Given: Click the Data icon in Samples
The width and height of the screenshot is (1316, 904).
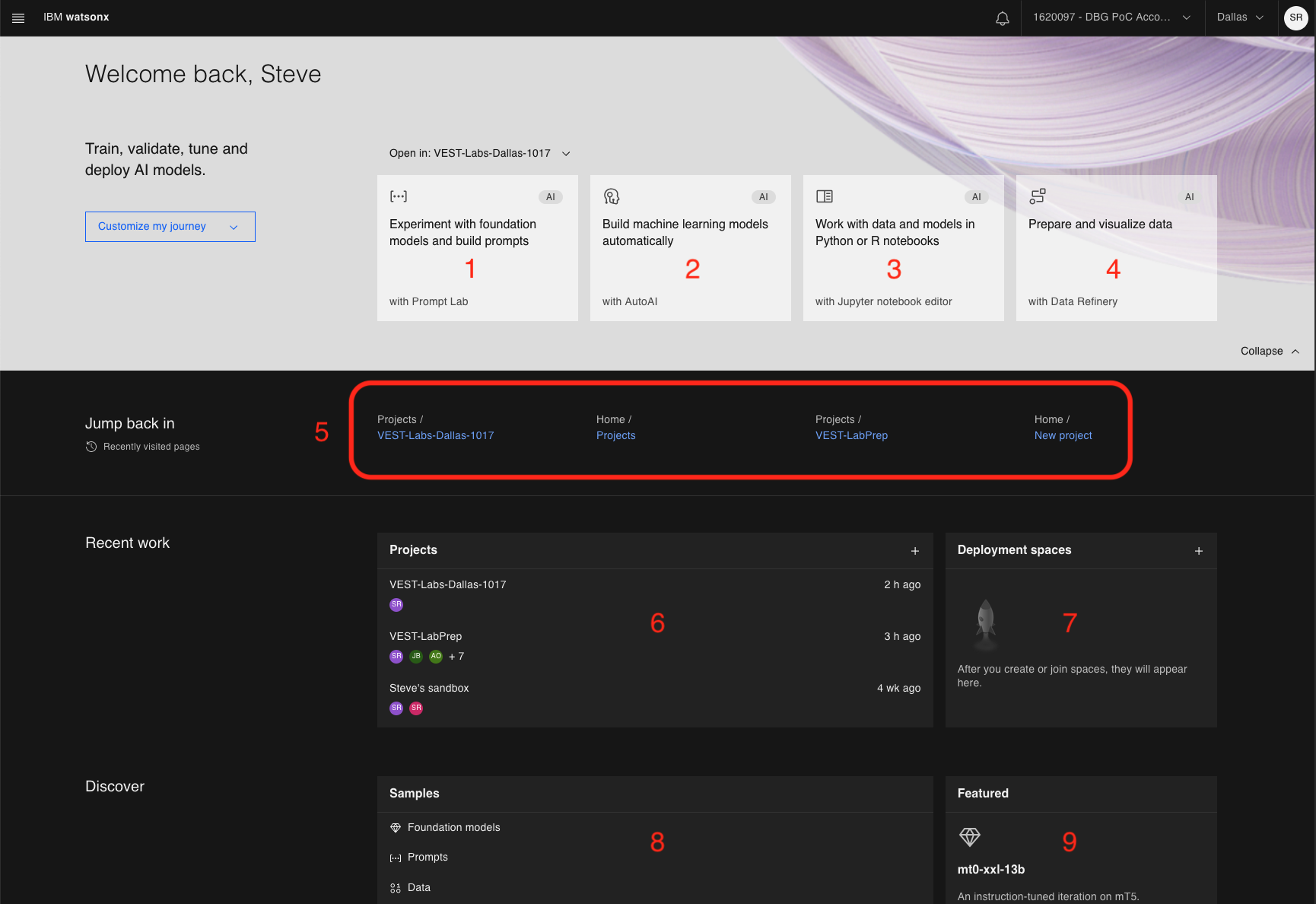Looking at the screenshot, I should coord(396,888).
